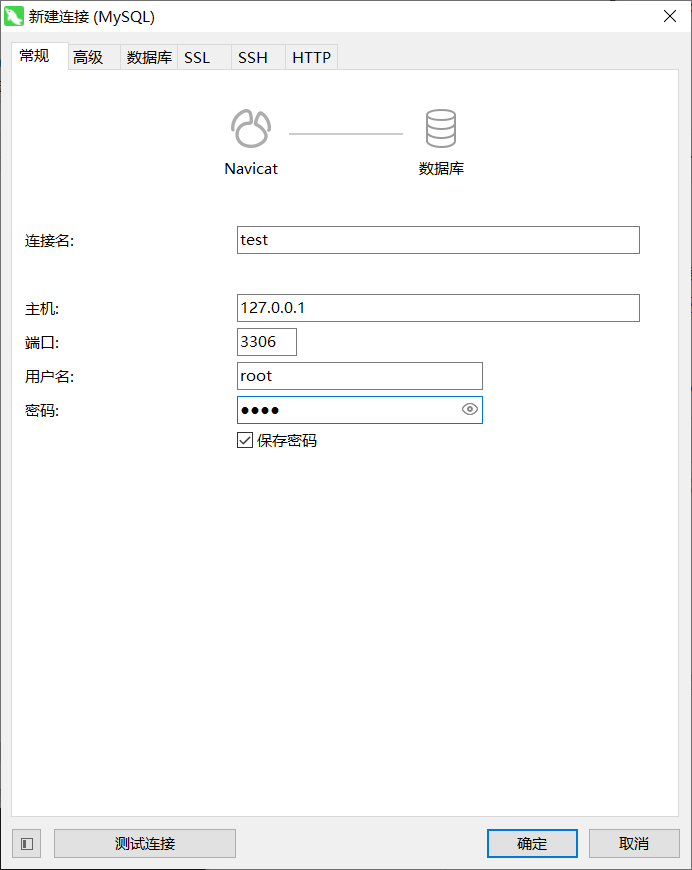
Task: Click the 用户名 field containing root
Action: 360,376
